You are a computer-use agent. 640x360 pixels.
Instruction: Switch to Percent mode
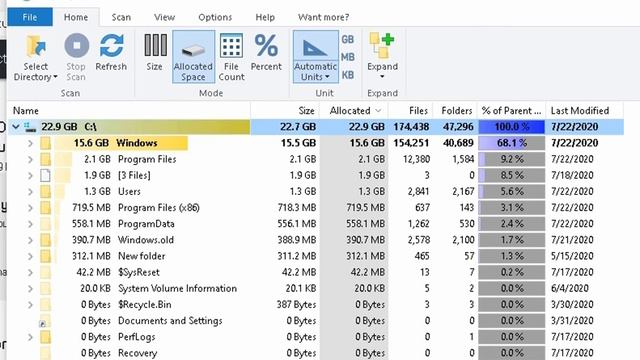pyautogui.click(x=266, y=53)
